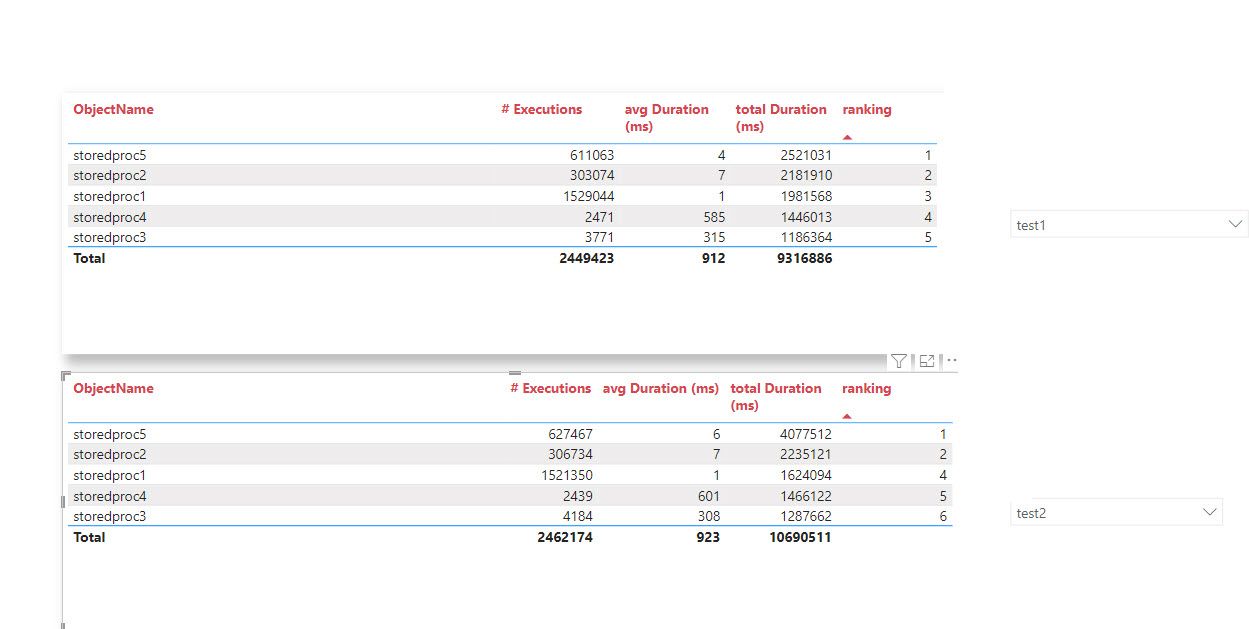The image size is (1249, 629).
Task: Select storedproc2 in the lower table
Action: (110, 454)
